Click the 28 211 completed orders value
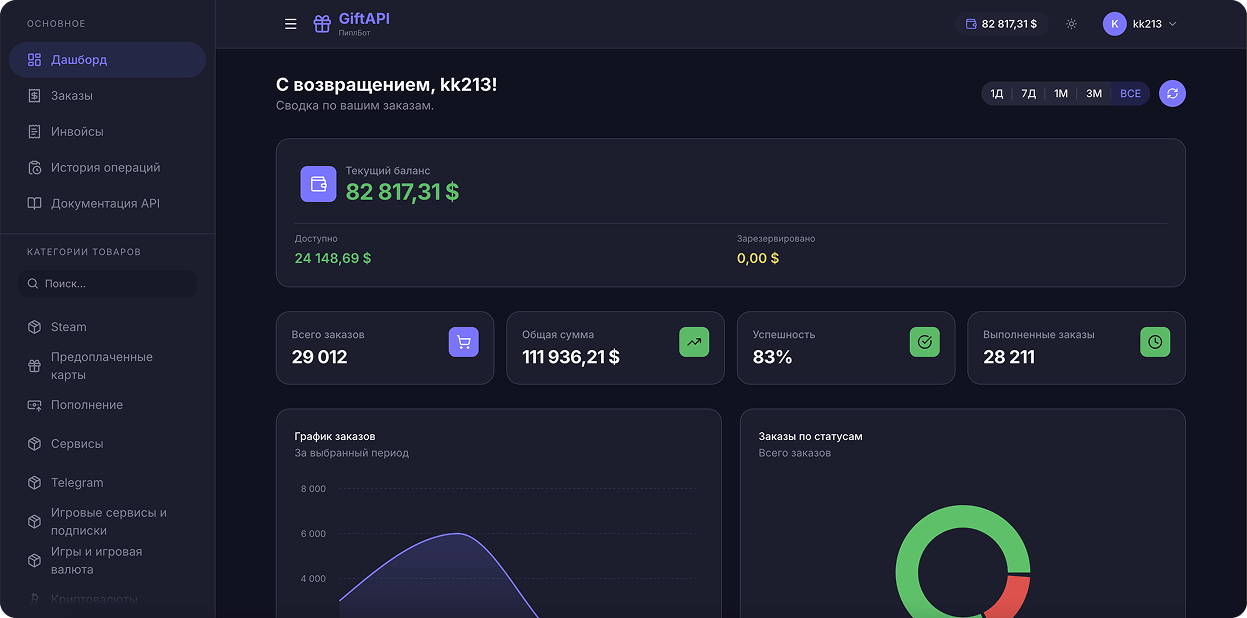1247x618 pixels. click(x=1009, y=357)
